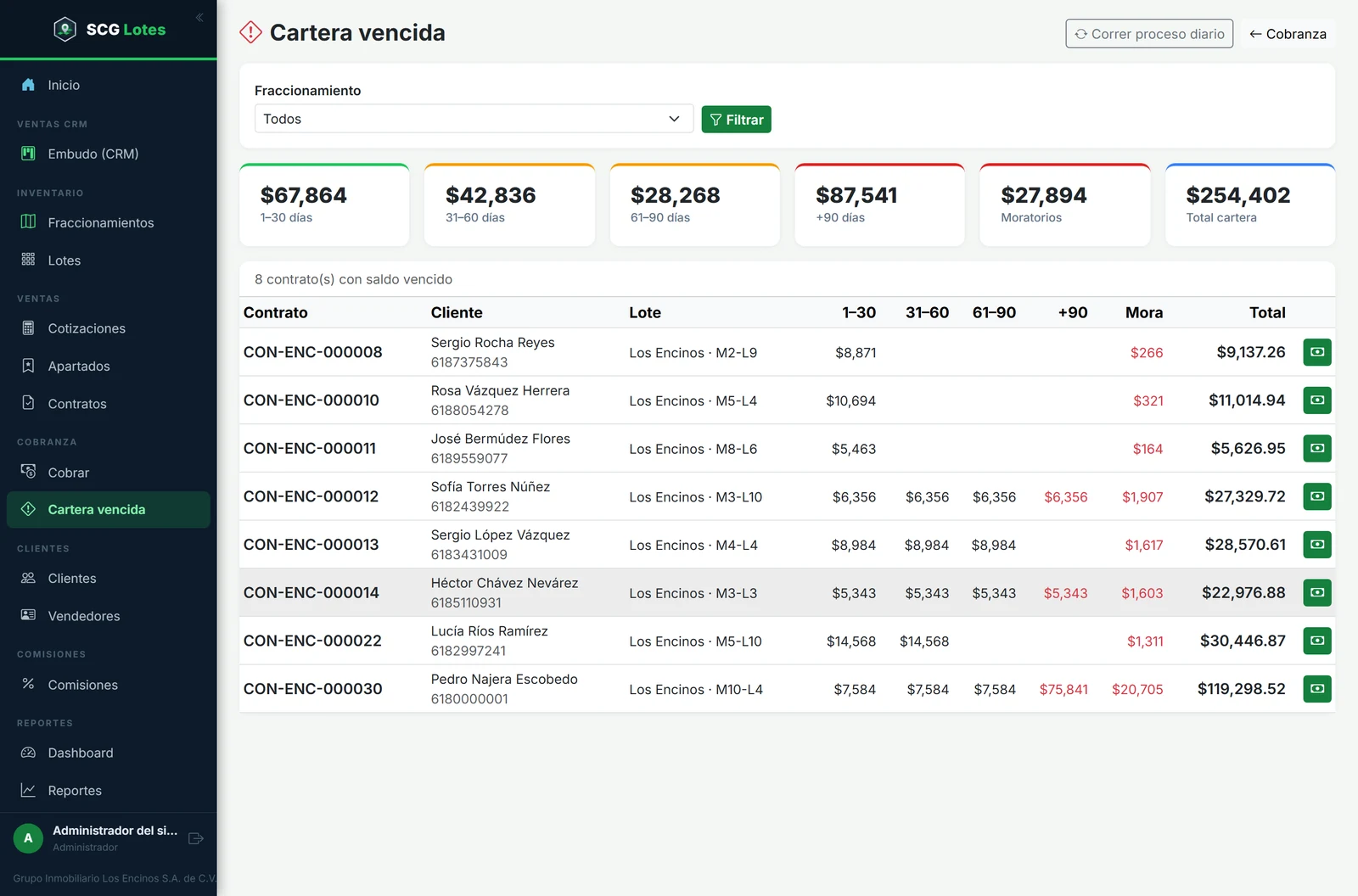Open payment button for CON-ENC-000008
The height and width of the screenshot is (896, 1358).
coord(1317,352)
